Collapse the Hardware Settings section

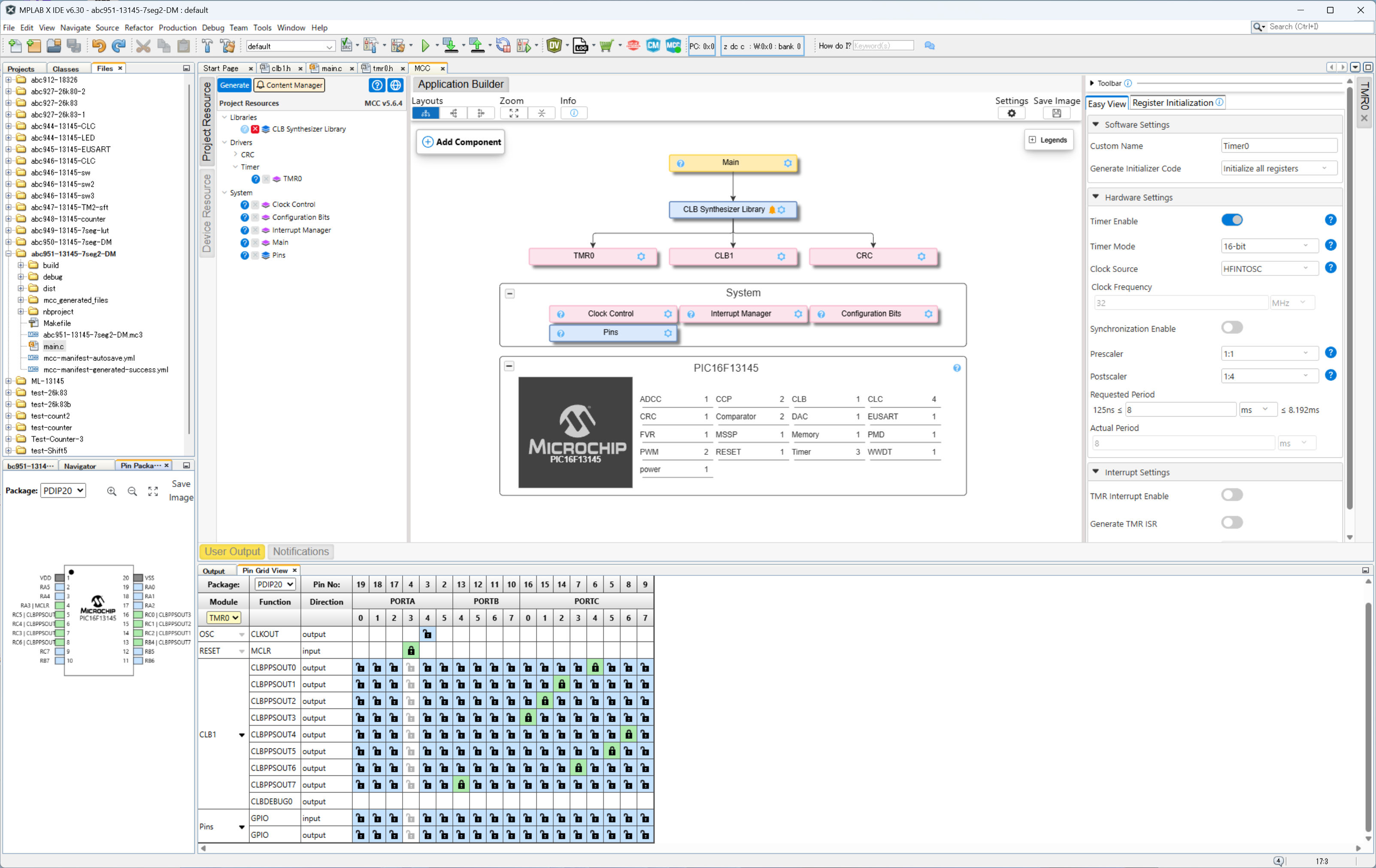click(1095, 197)
